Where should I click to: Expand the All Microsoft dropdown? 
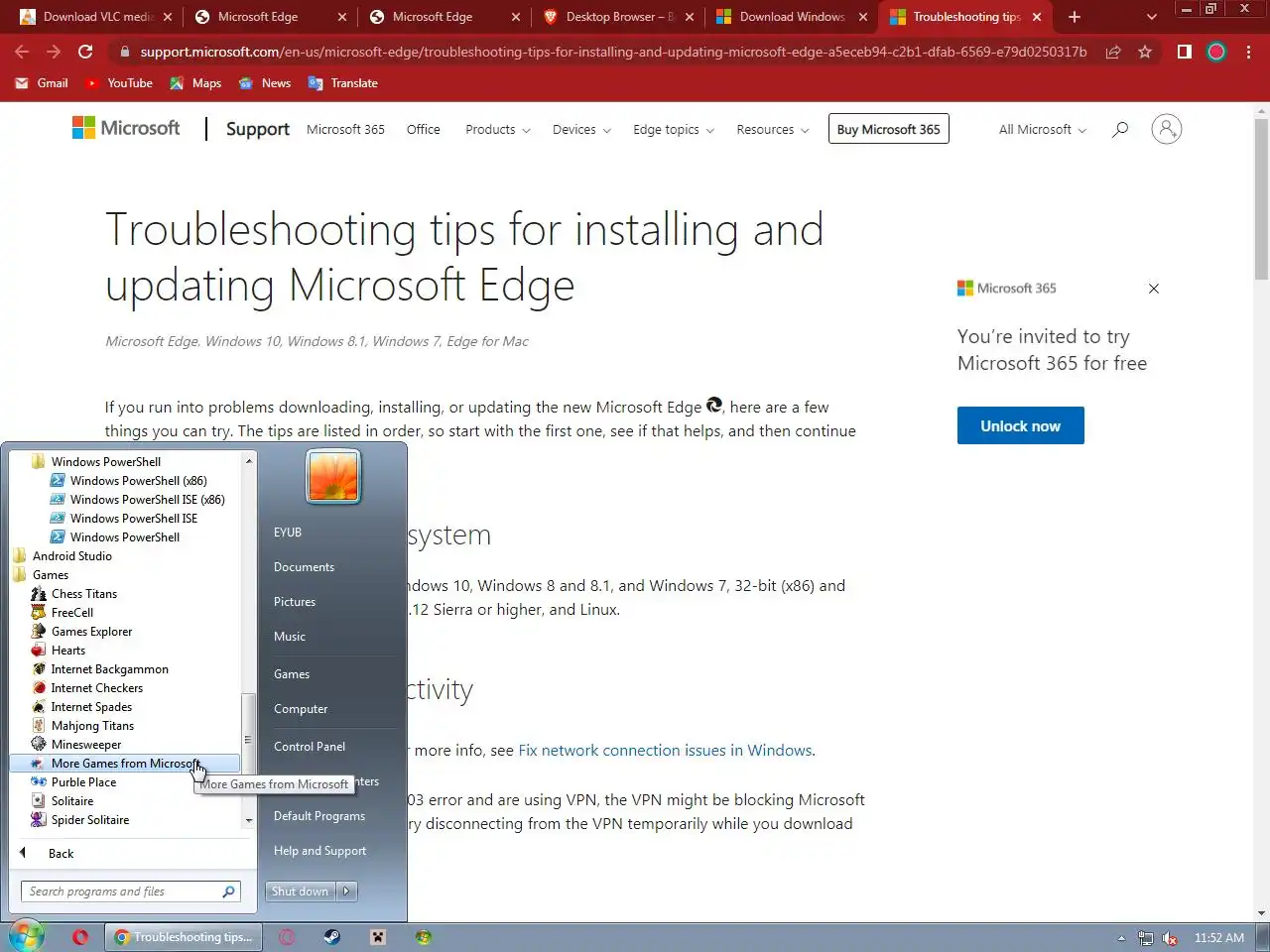tap(1043, 129)
